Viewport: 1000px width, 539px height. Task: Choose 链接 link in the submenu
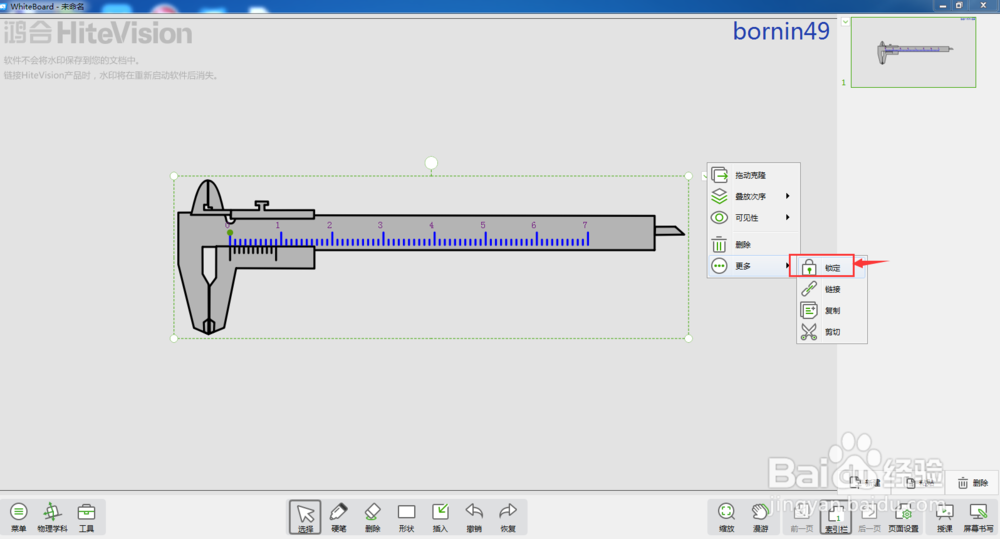click(x=832, y=289)
